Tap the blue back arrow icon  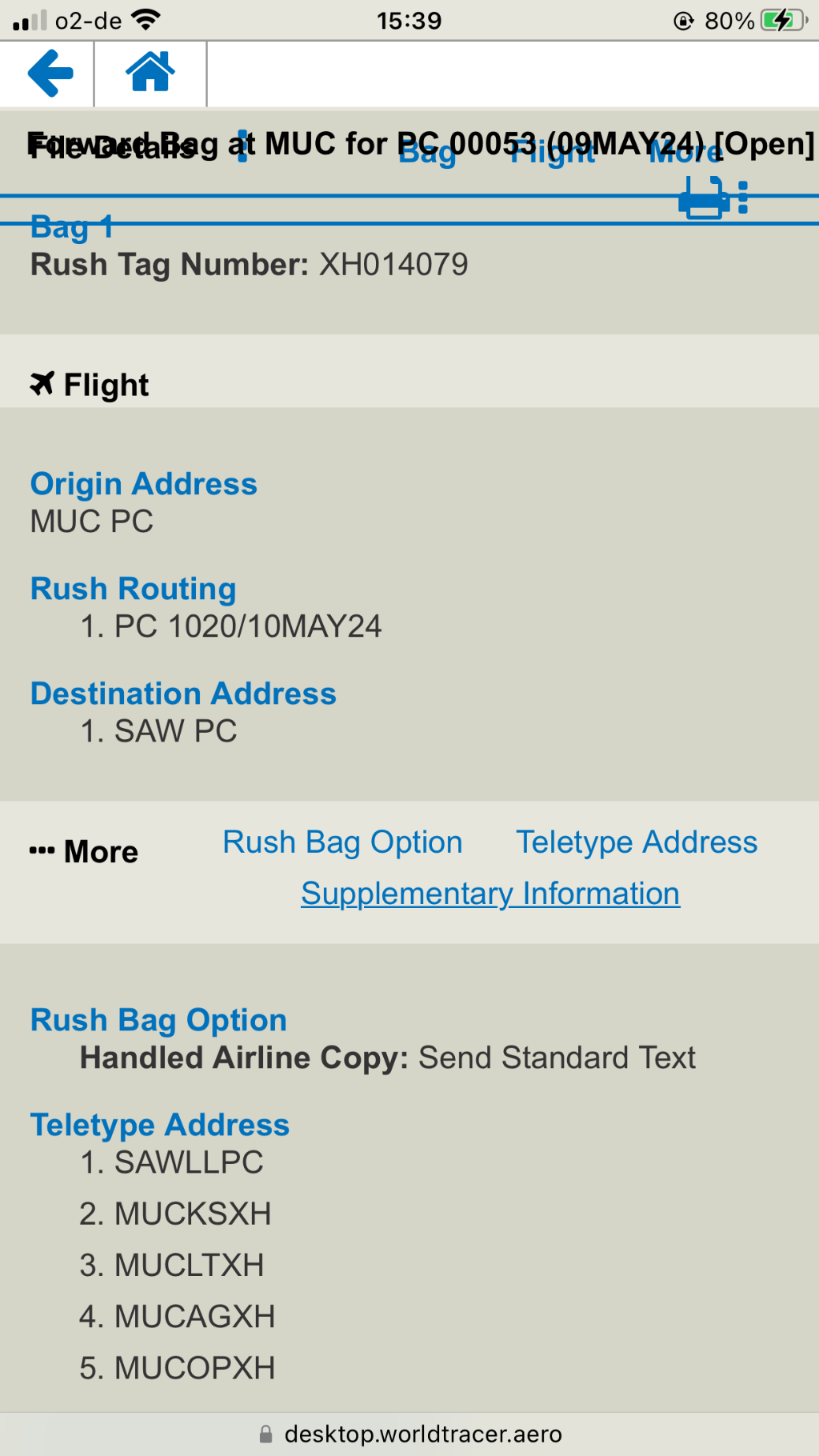click(50, 74)
